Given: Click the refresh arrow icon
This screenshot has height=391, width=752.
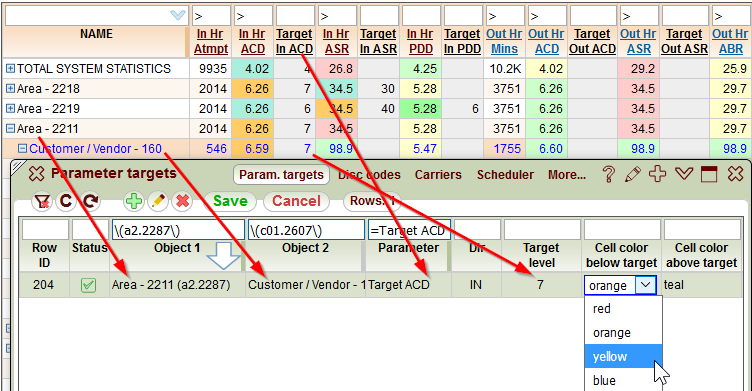Looking at the screenshot, I should coord(90,201).
